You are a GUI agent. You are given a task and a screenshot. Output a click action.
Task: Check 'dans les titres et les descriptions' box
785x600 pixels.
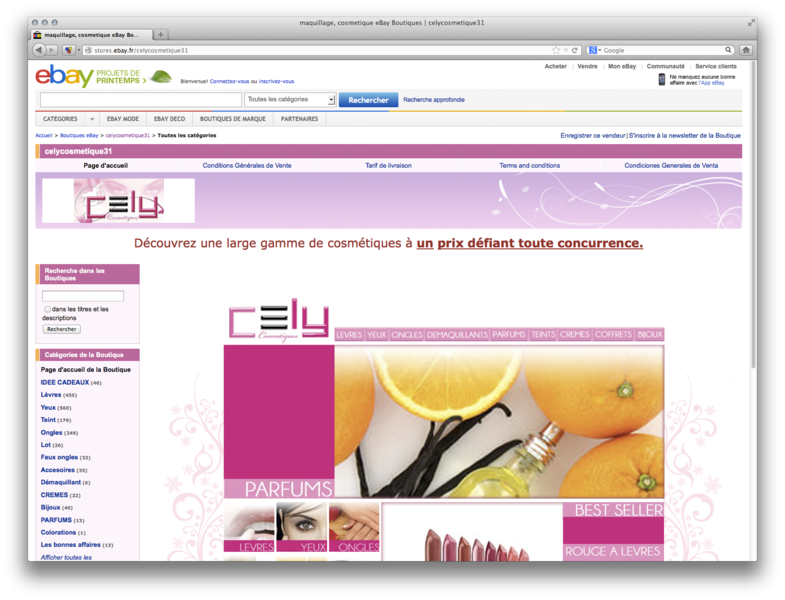[47, 309]
